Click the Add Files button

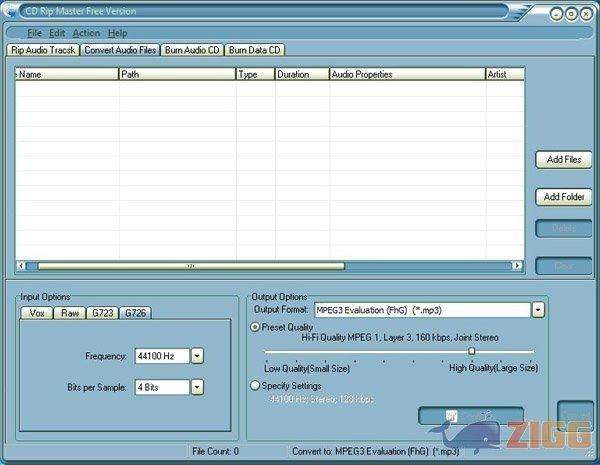564,160
